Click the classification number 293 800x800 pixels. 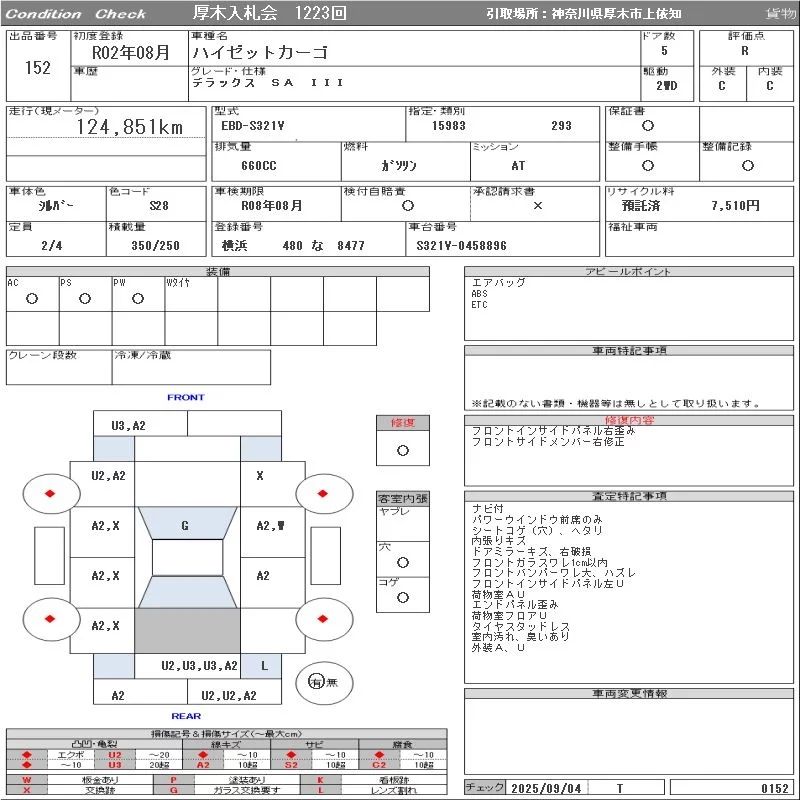pos(561,126)
